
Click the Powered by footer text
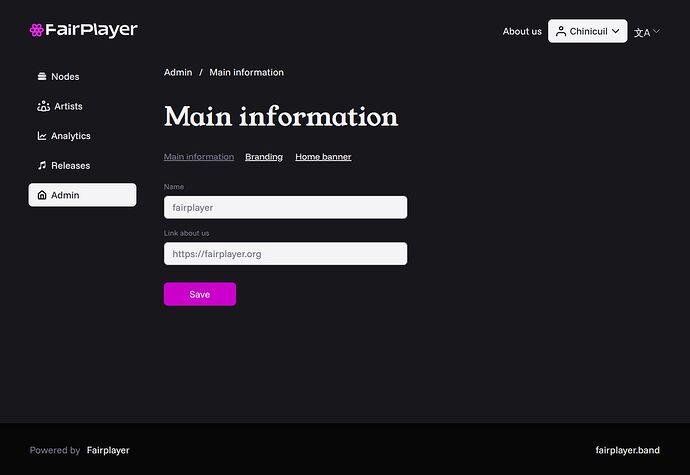pos(55,450)
